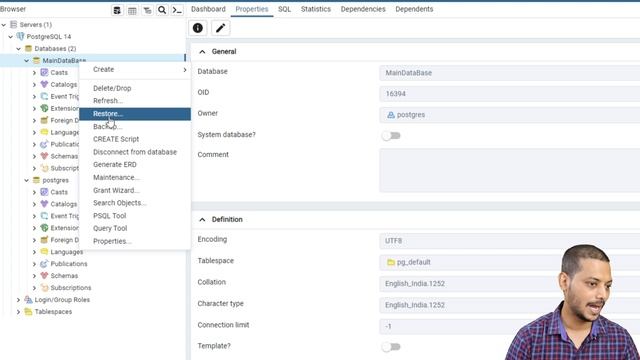The image size is (640, 360).
Task: Click the pencil edit icon button
Action: coord(220,28)
